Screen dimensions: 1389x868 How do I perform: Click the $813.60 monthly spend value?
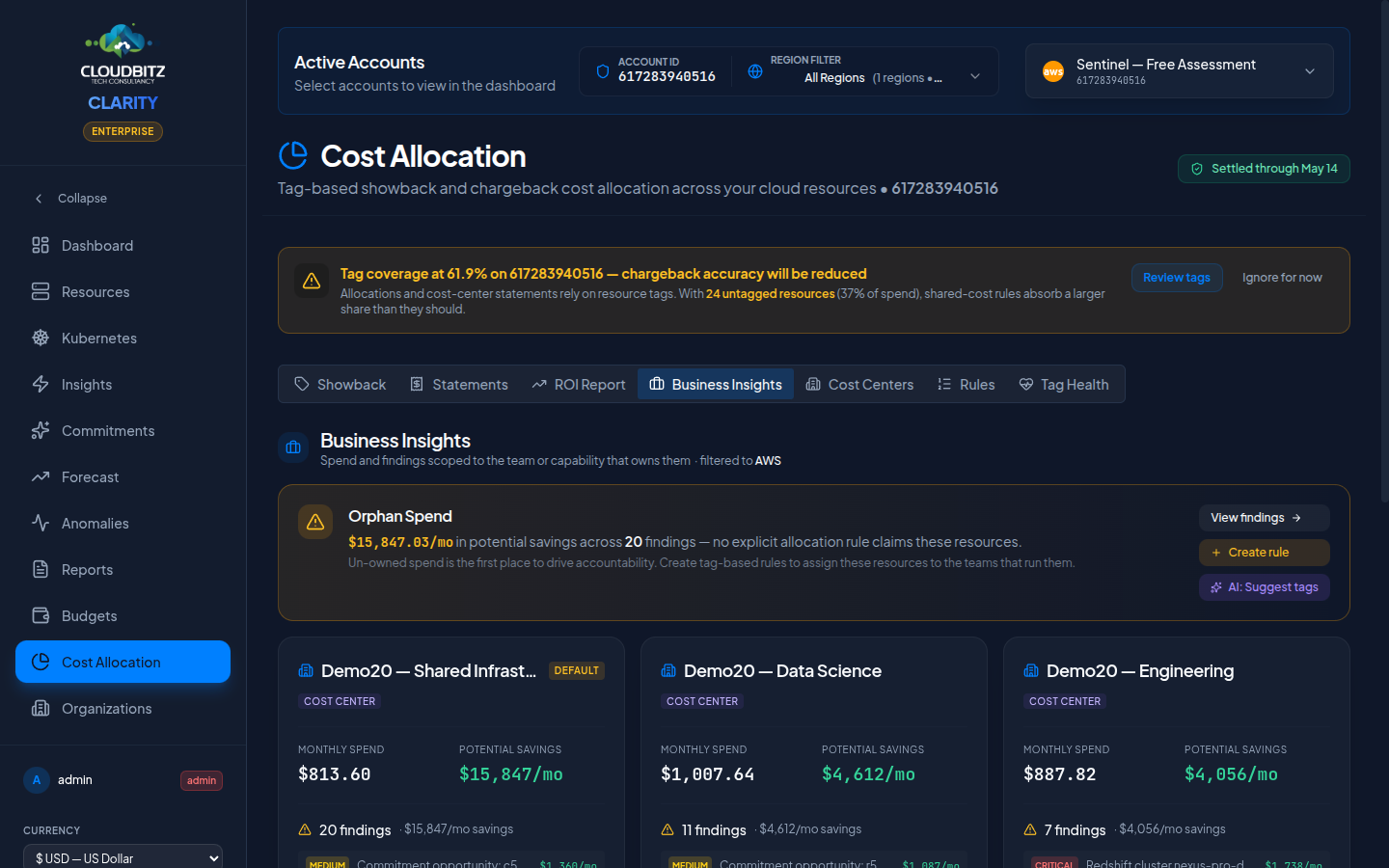coord(334,774)
